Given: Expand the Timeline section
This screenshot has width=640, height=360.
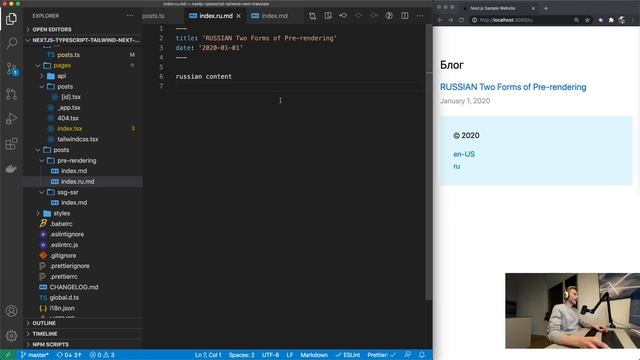Looking at the screenshot, I should click(x=83, y=333).
